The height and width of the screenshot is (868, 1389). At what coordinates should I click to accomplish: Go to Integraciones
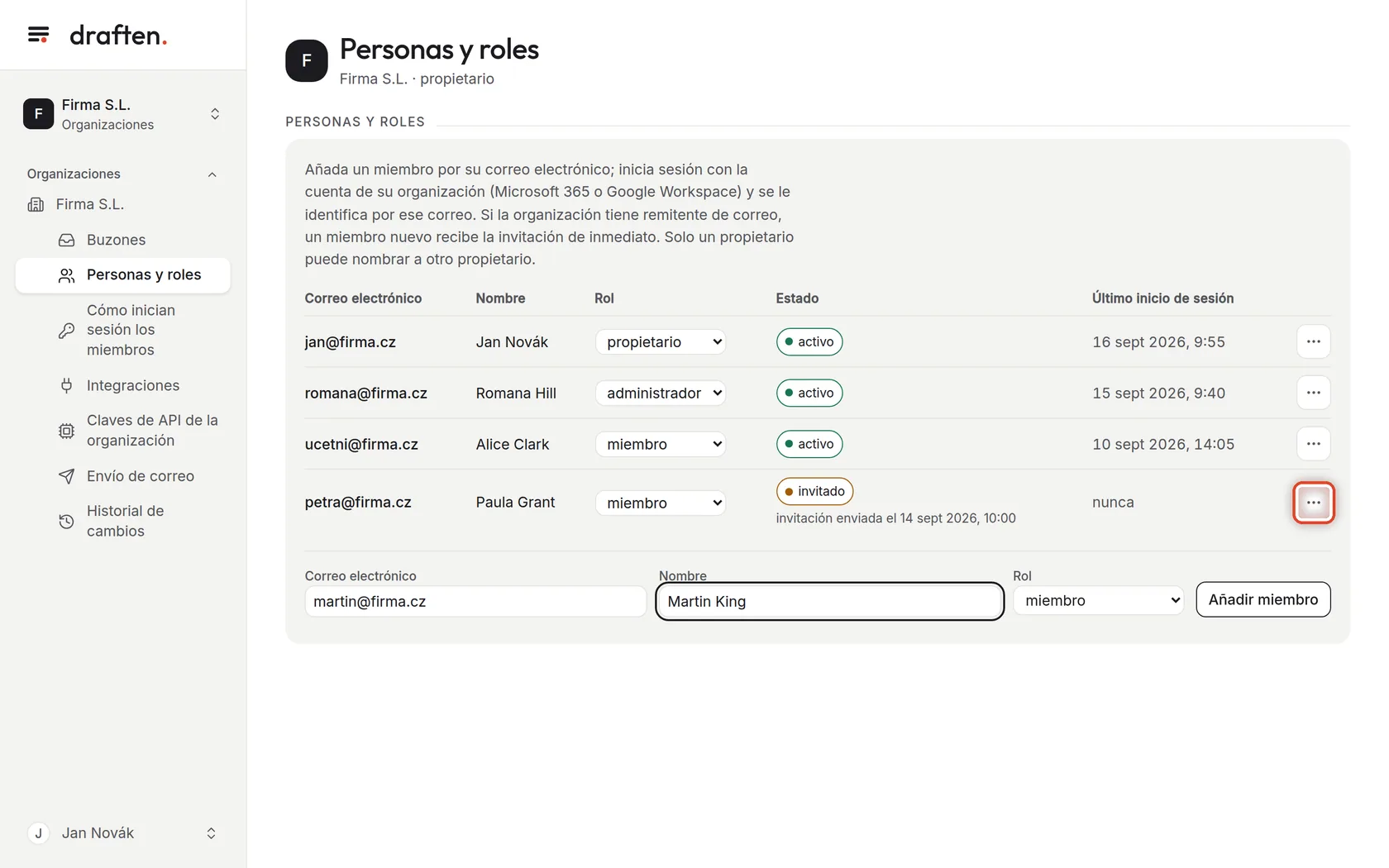click(x=122, y=385)
